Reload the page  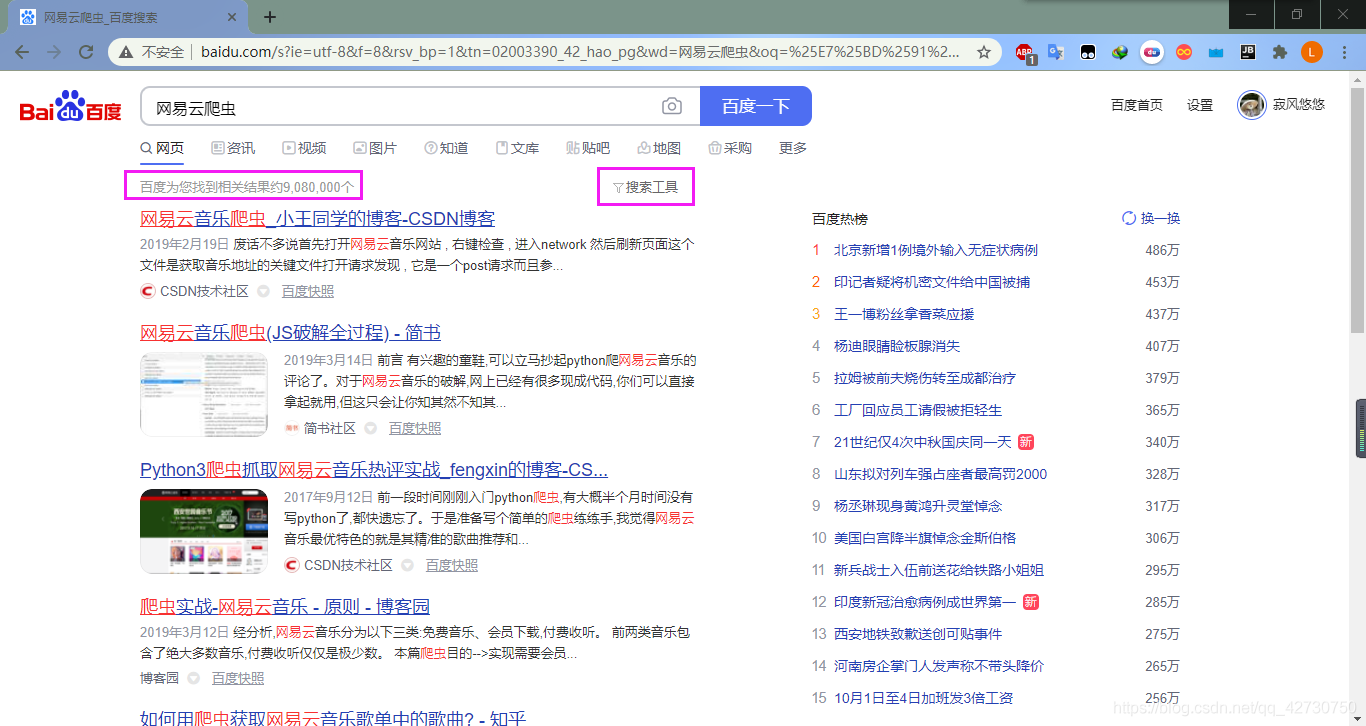(86, 52)
